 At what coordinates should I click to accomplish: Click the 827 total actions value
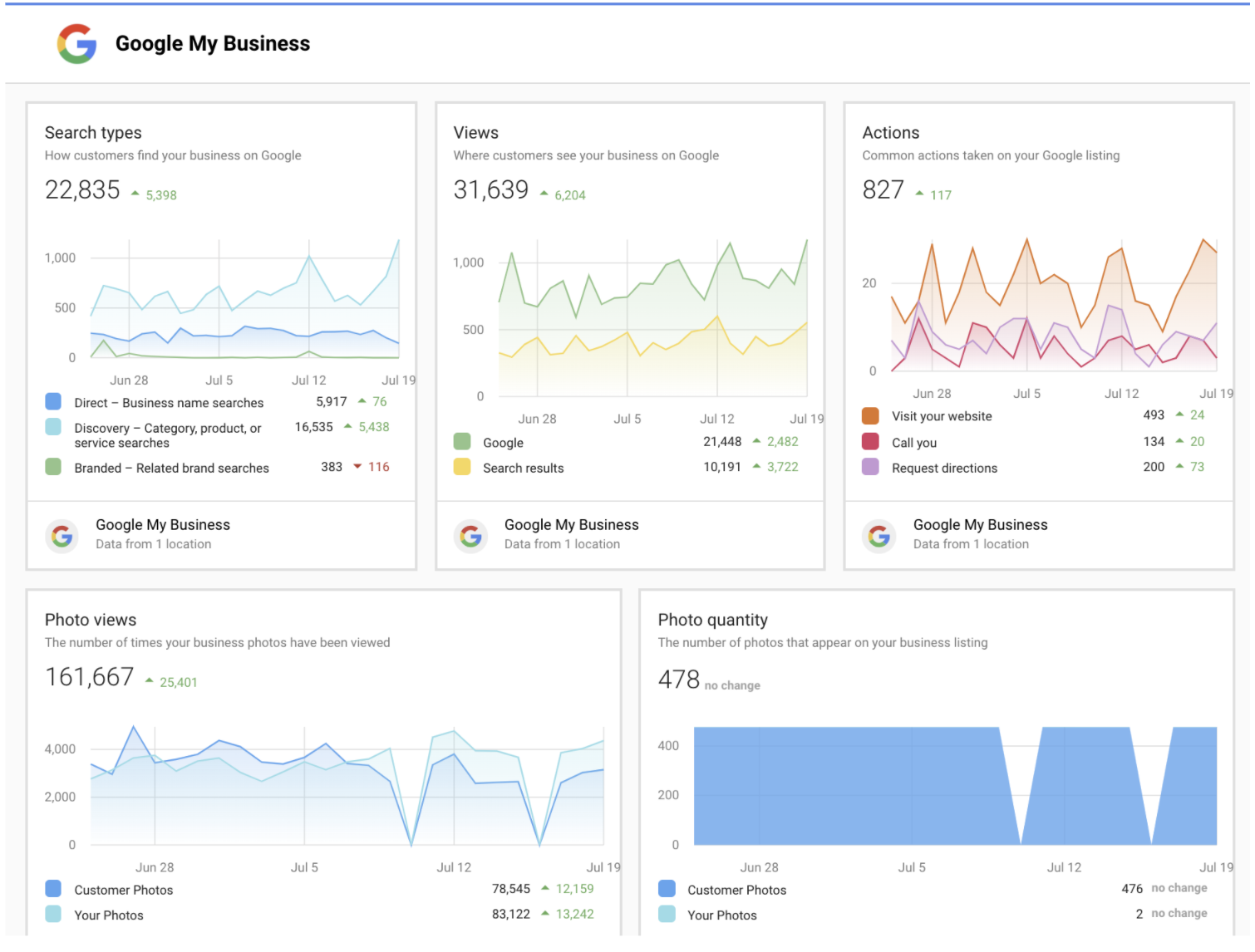pyautogui.click(x=883, y=190)
